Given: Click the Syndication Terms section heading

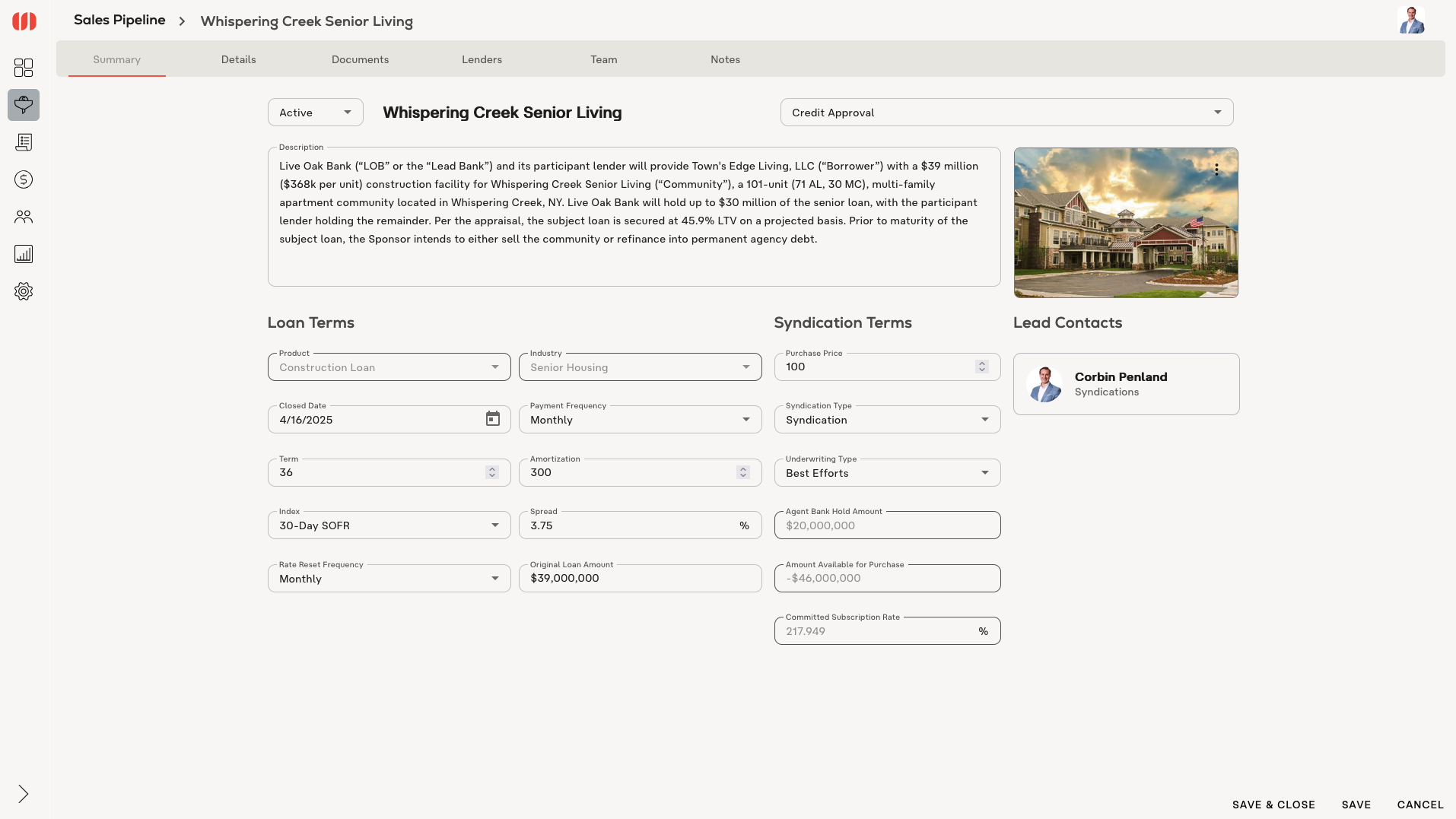Looking at the screenshot, I should (843, 322).
